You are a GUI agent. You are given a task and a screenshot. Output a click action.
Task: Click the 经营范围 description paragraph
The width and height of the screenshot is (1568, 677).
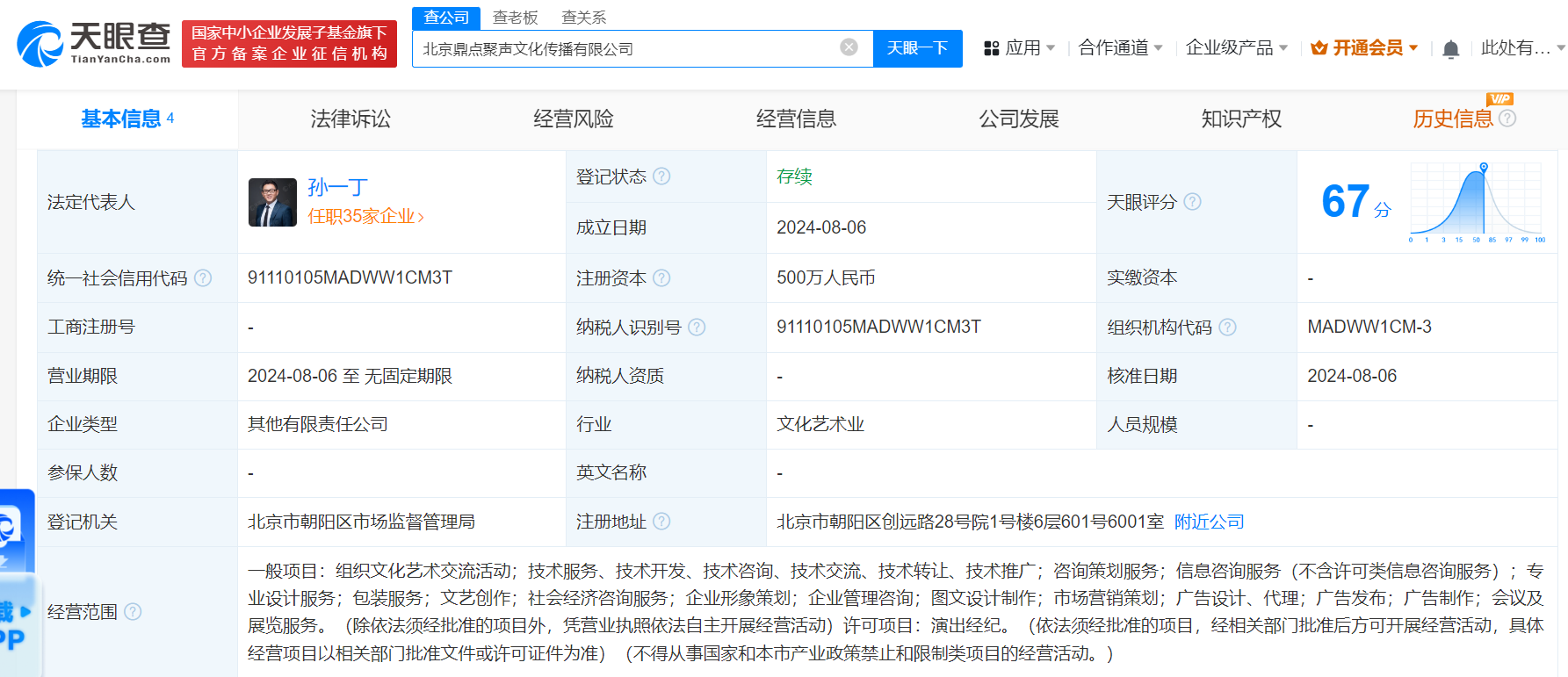coord(895,612)
